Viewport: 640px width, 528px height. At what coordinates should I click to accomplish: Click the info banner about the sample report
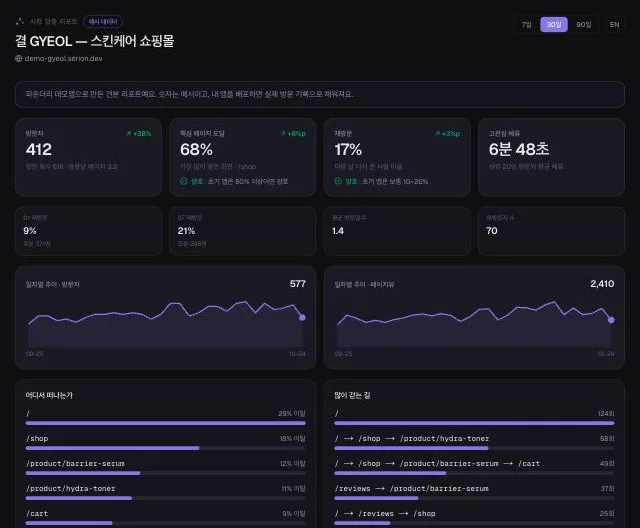(x=320, y=94)
